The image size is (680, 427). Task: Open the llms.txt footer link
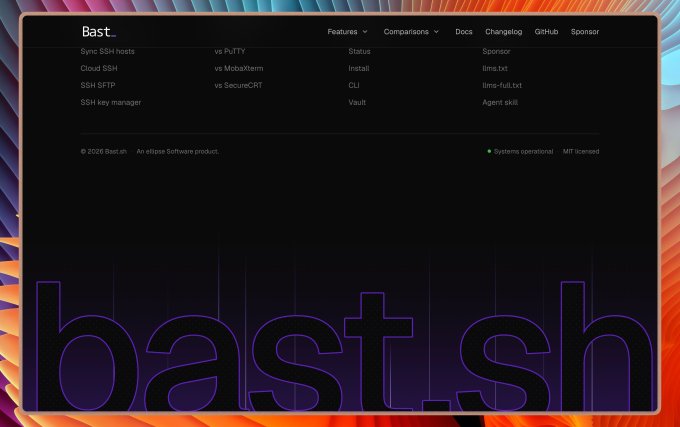495,68
